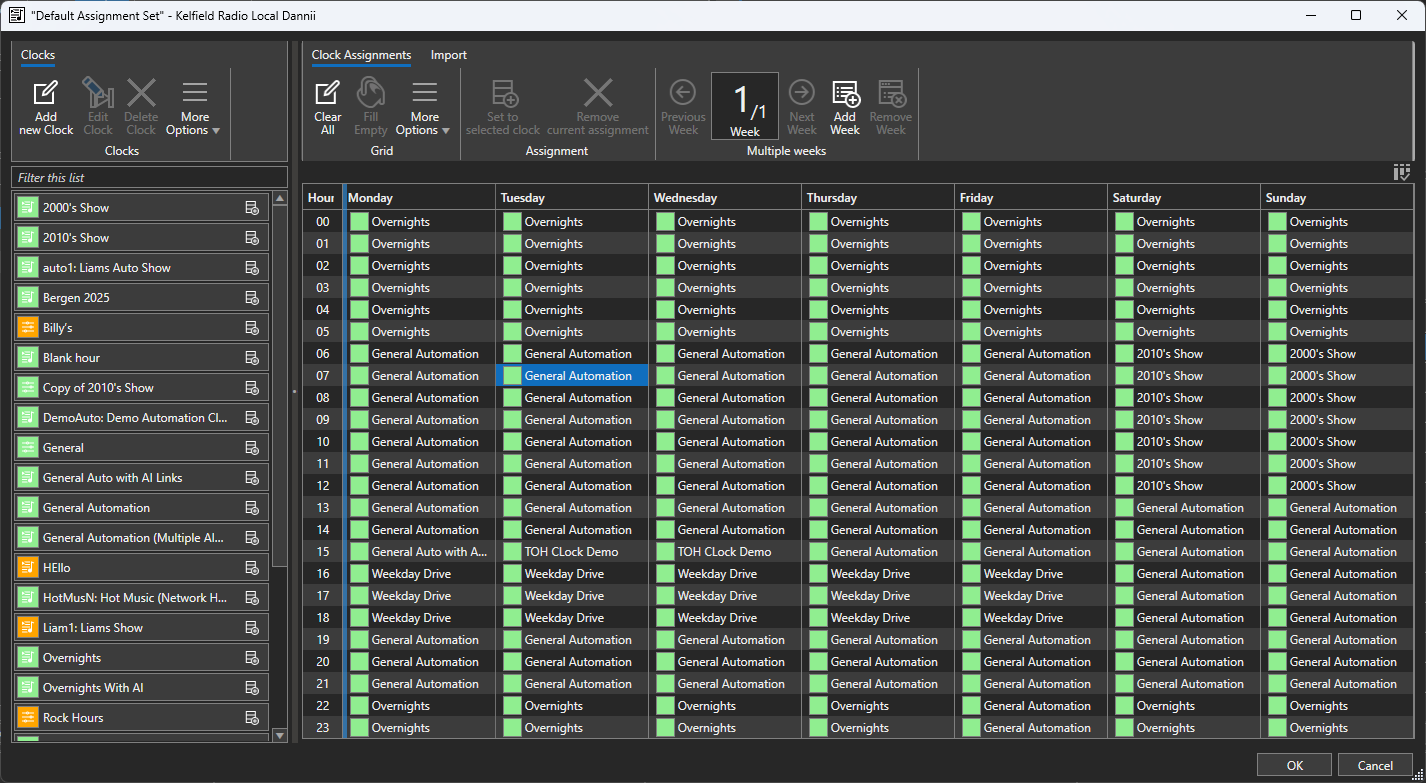Click hour 13 row header

(x=322, y=508)
